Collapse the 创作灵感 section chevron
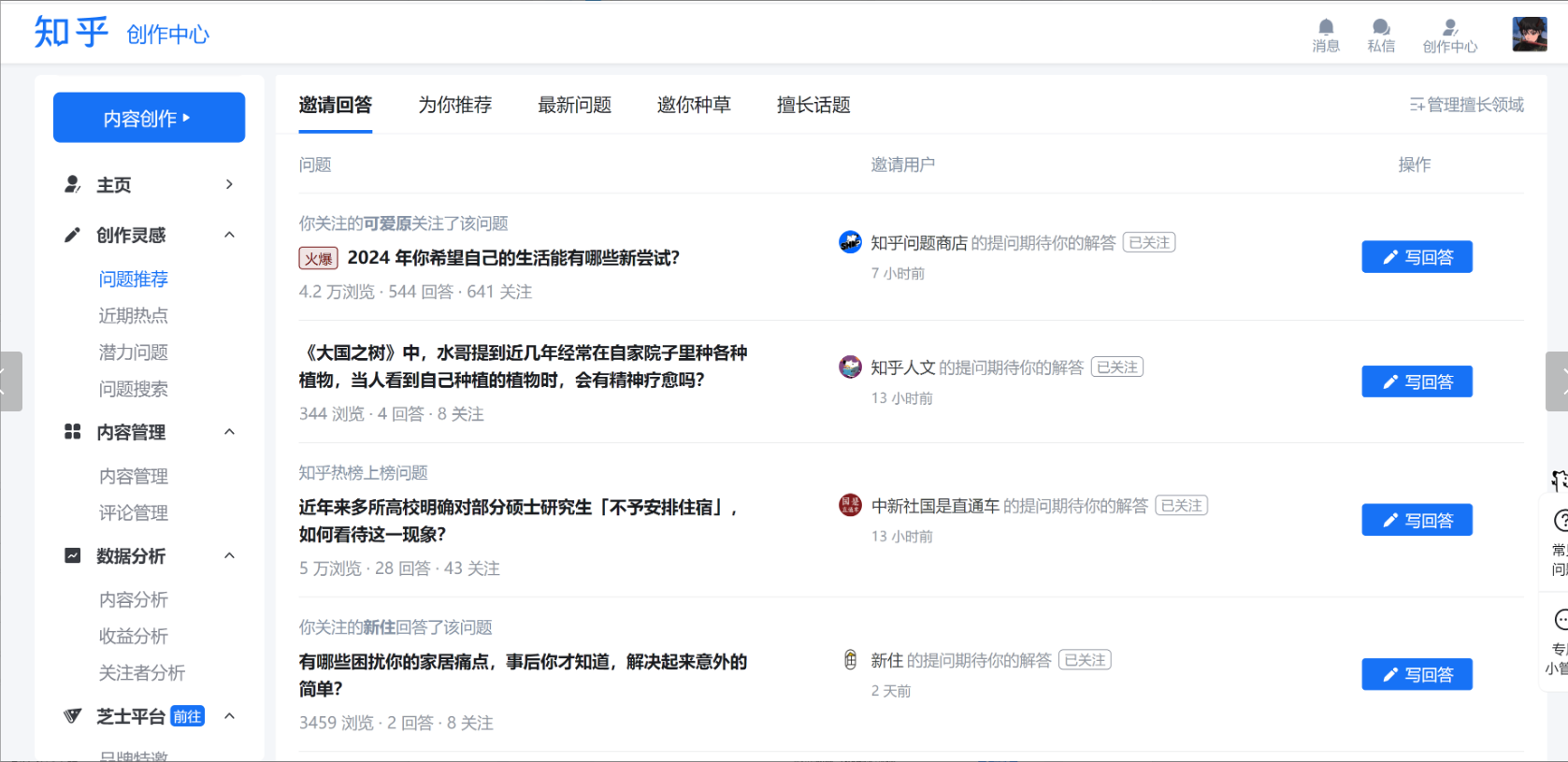The width and height of the screenshot is (1568, 762). (x=229, y=235)
